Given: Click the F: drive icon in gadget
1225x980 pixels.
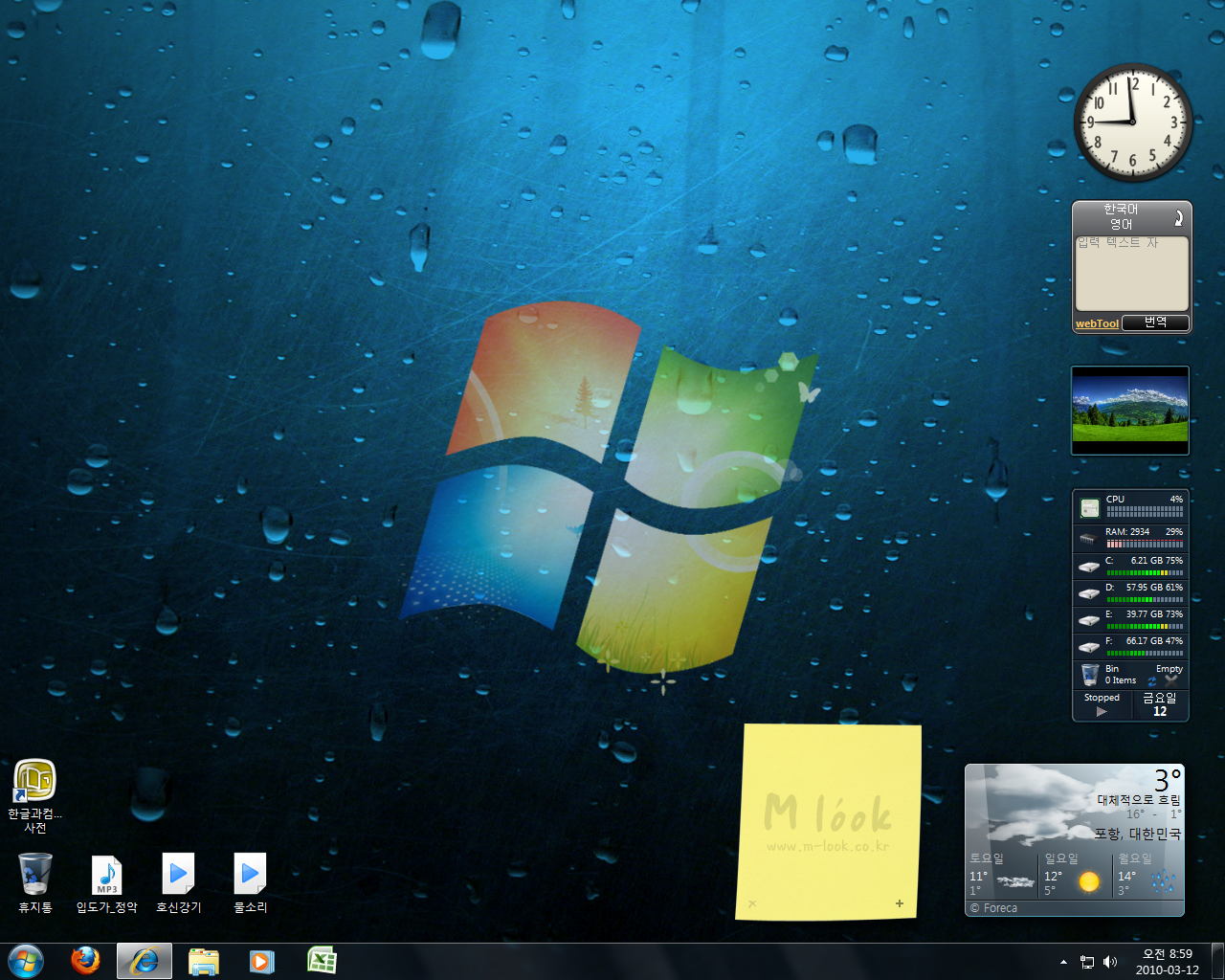Looking at the screenshot, I should (1089, 647).
